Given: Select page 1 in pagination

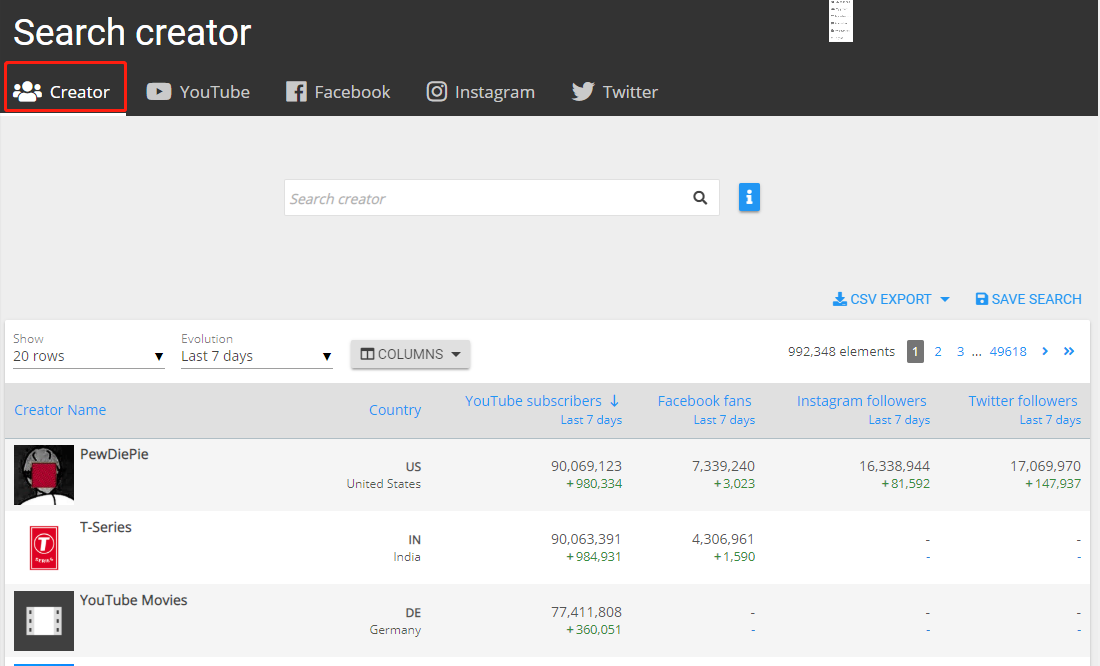Looking at the screenshot, I should coord(915,352).
